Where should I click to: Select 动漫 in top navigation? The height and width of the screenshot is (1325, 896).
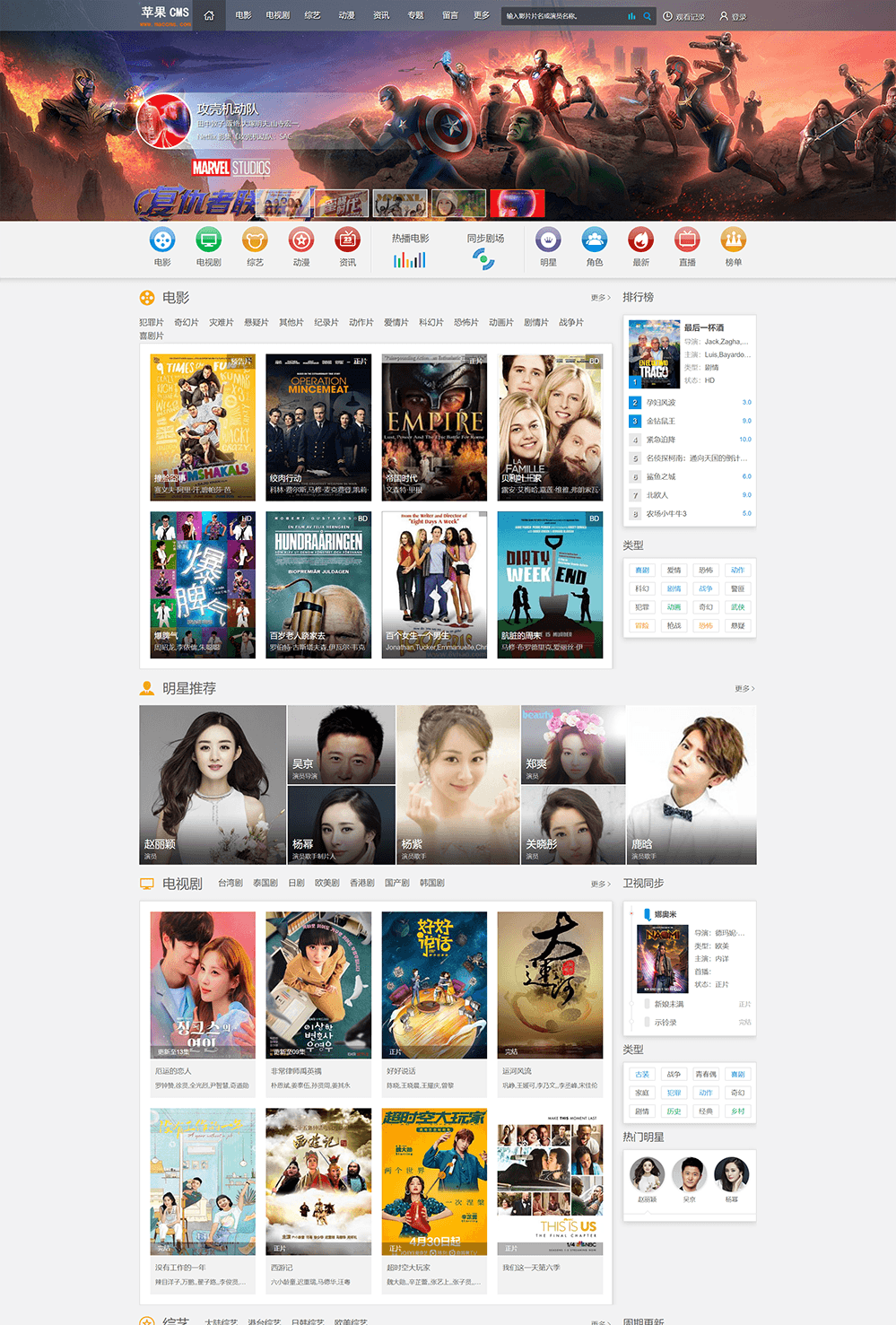347,15
